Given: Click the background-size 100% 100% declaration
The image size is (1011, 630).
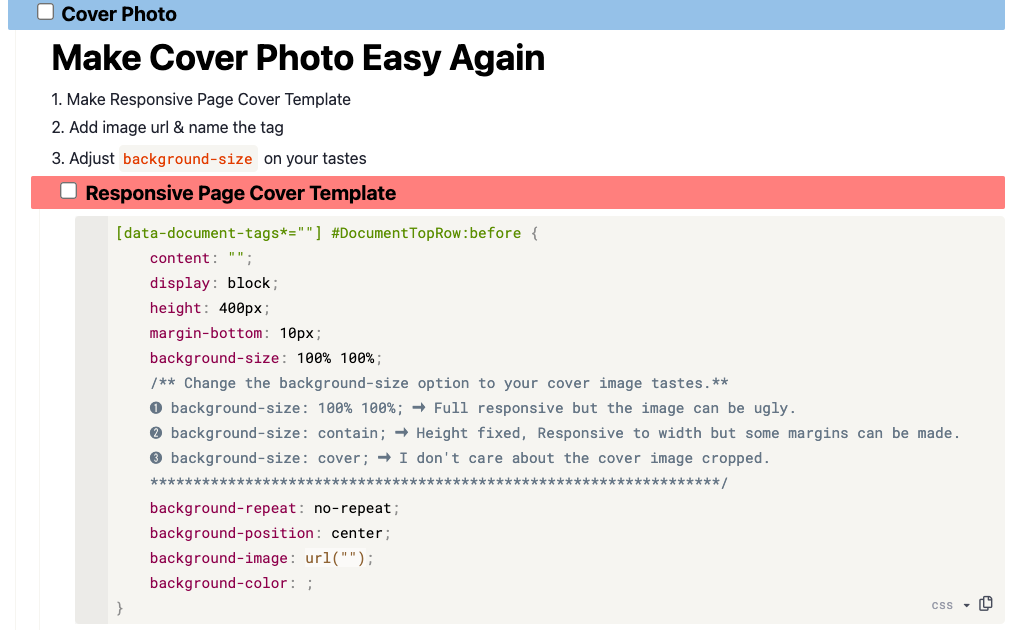Looking at the screenshot, I should click(266, 358).
